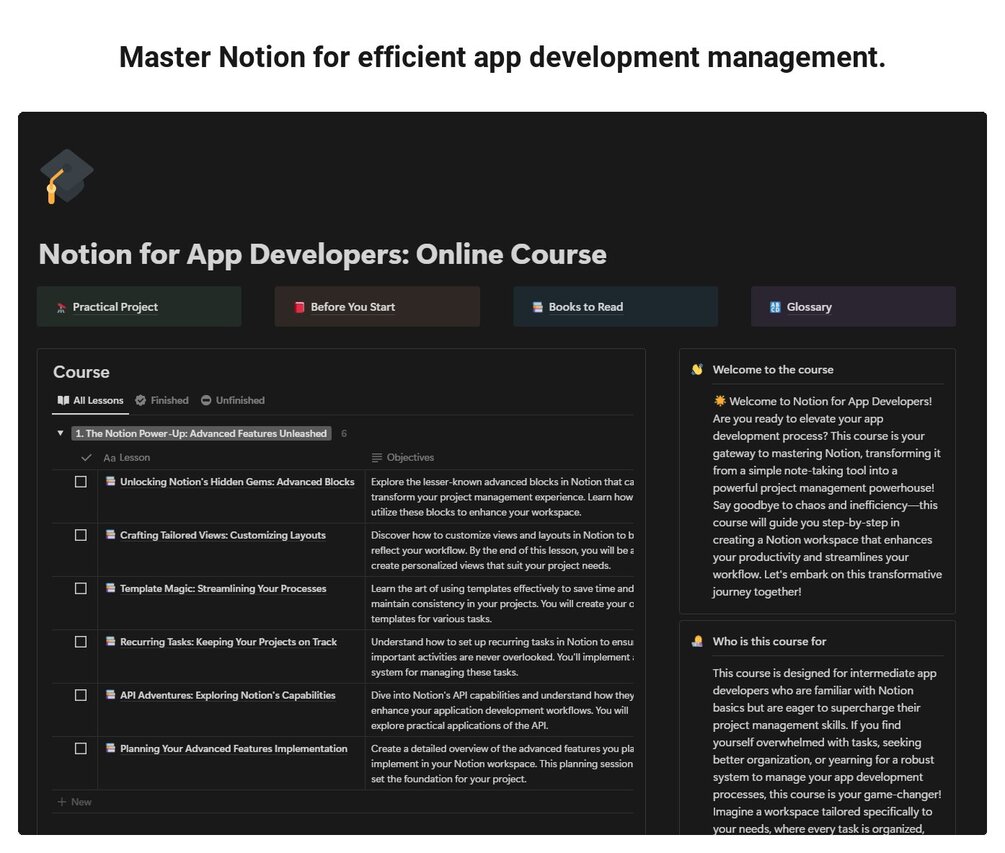Check the Planning Your Advanced Features checkbox
Image resolution: width=1005 pixels, height=853 pixels.
click(81, 749)
